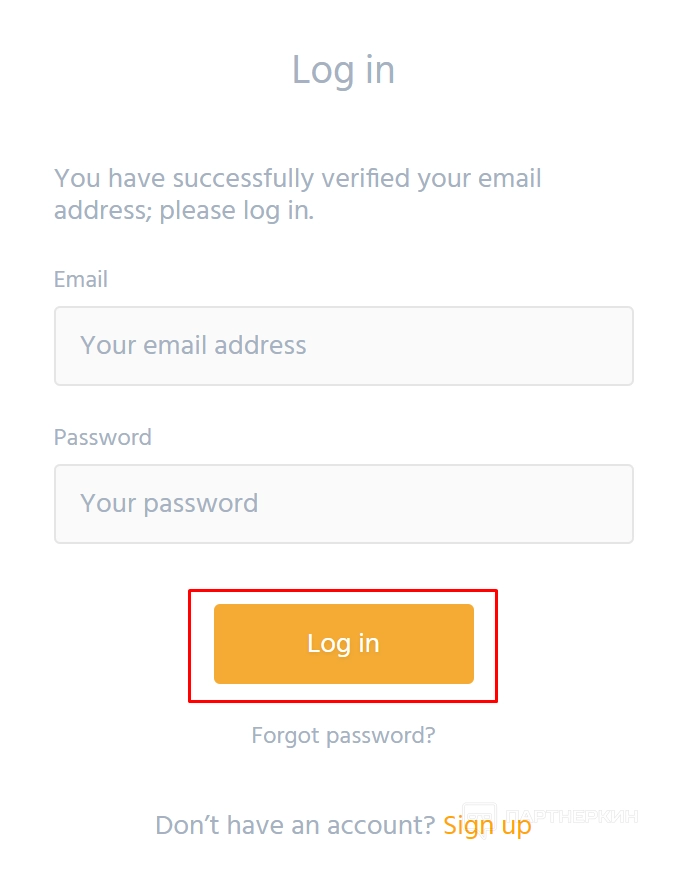Screen dimensions: 689x891
Task: Follow the Sign up link
Action: [487, 826]
